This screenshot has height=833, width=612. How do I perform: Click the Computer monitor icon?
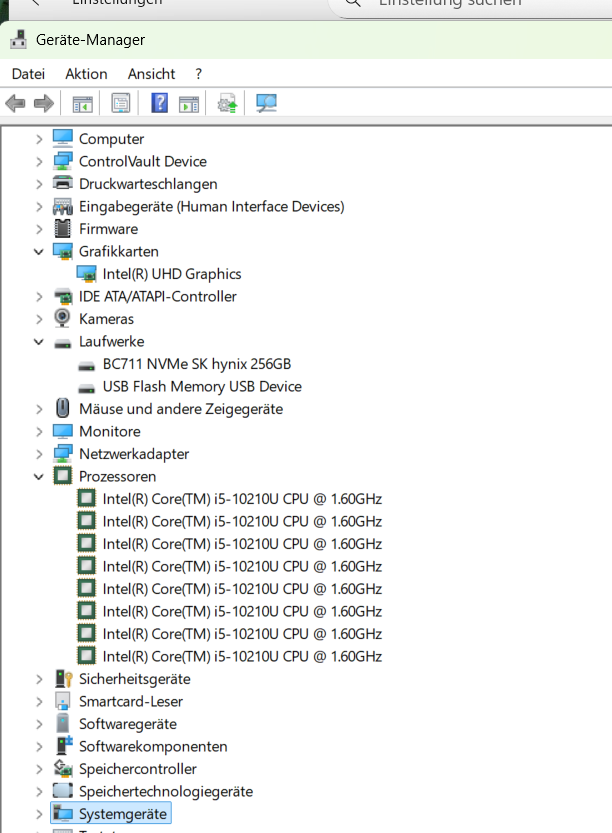click(63, 138)
